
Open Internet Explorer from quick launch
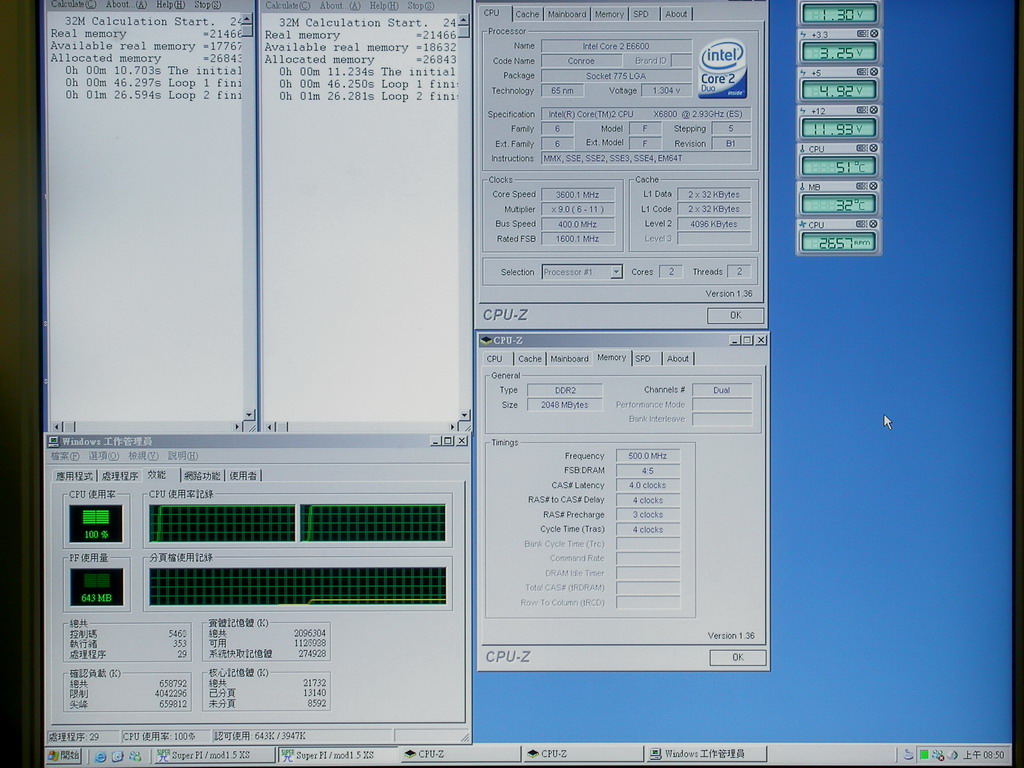101,756
